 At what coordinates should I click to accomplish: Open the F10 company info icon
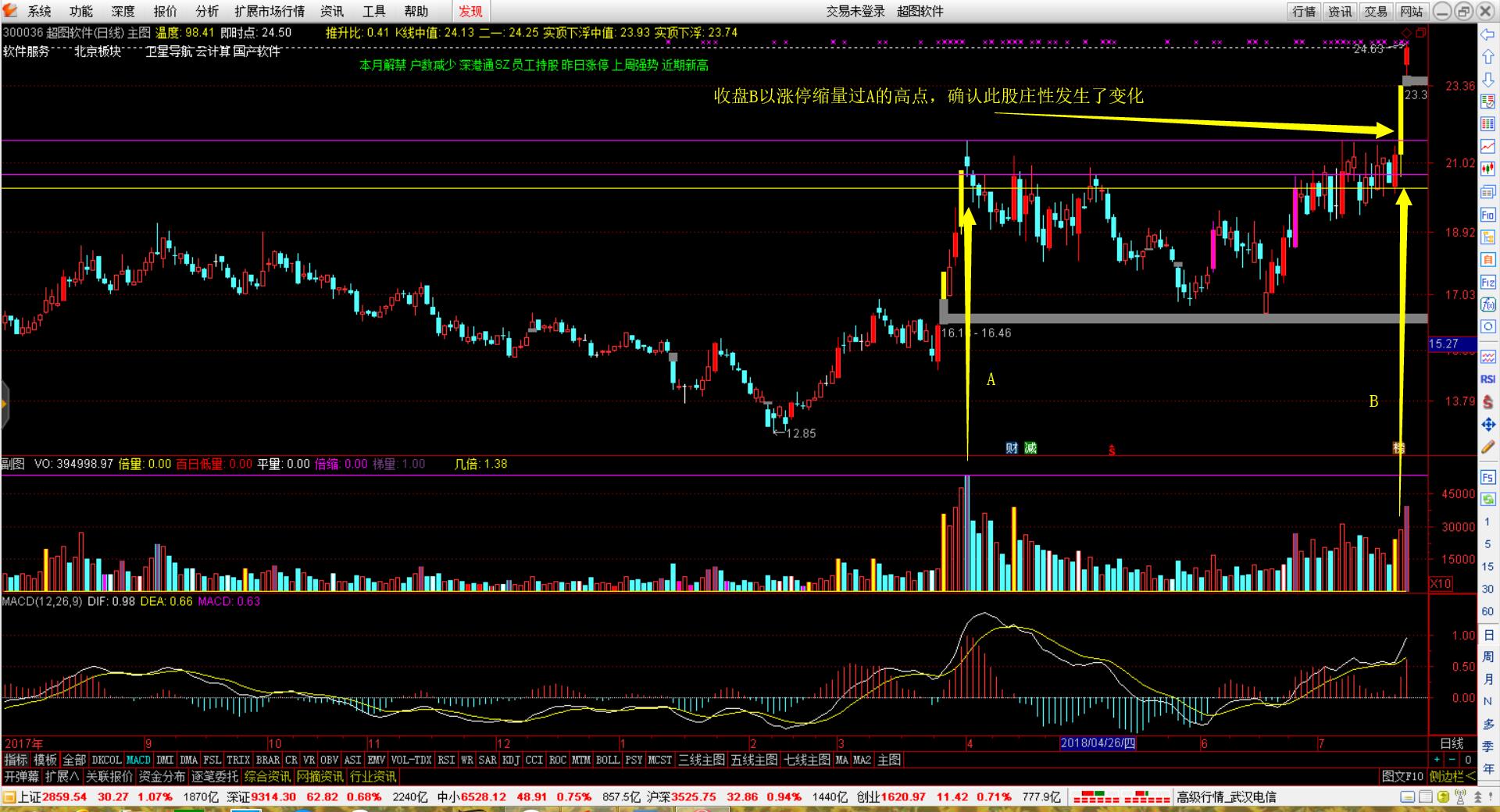[1487, 215]
